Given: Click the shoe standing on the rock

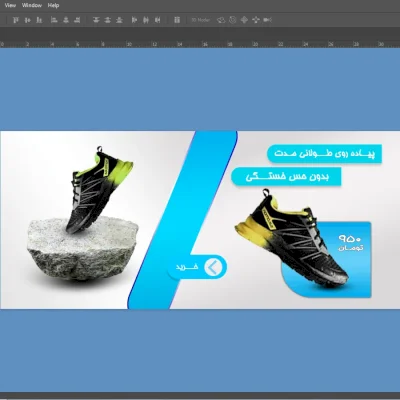Looking at the screenshot, I should pos(97,193).
